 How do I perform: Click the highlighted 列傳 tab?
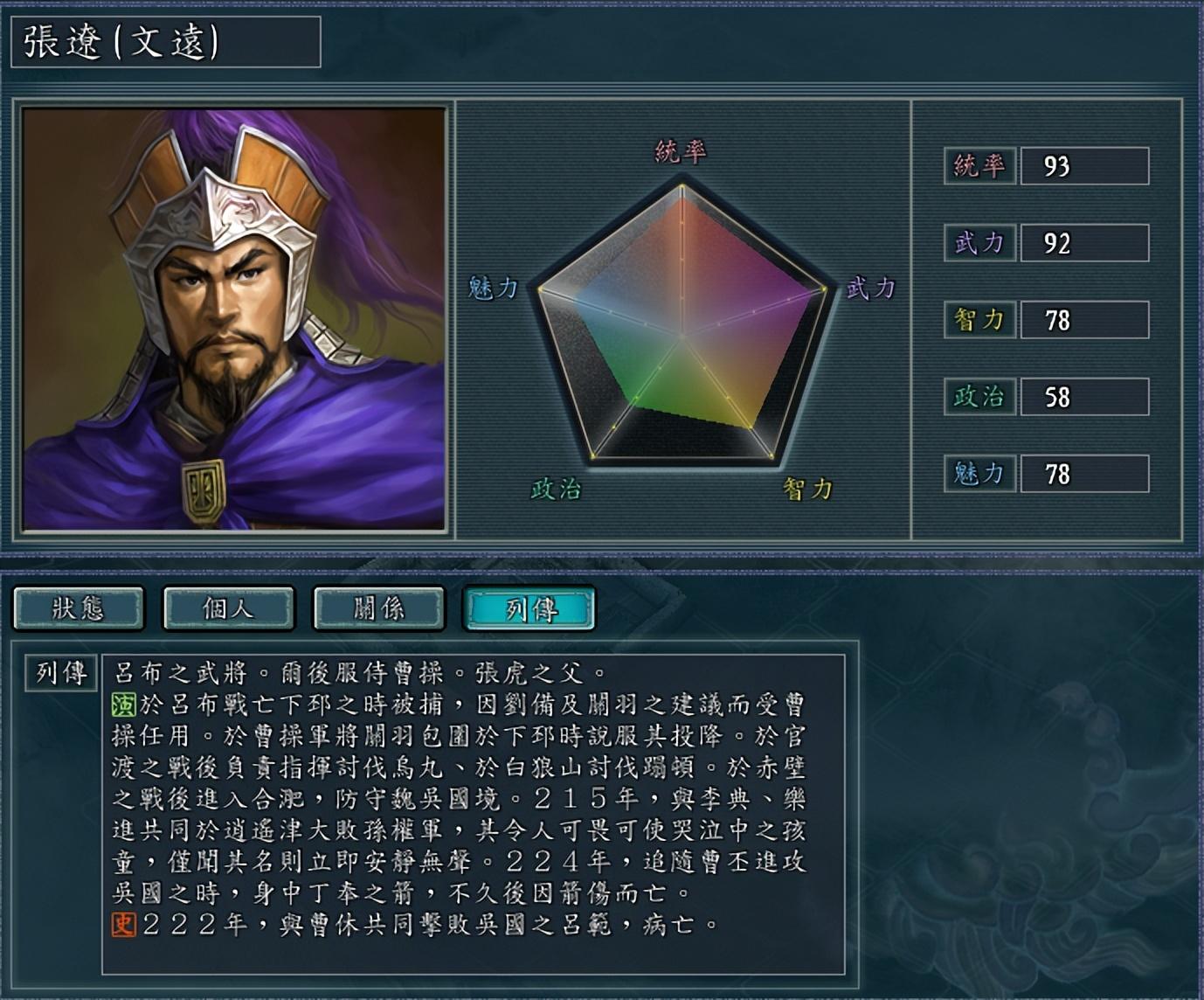[529, 608]
